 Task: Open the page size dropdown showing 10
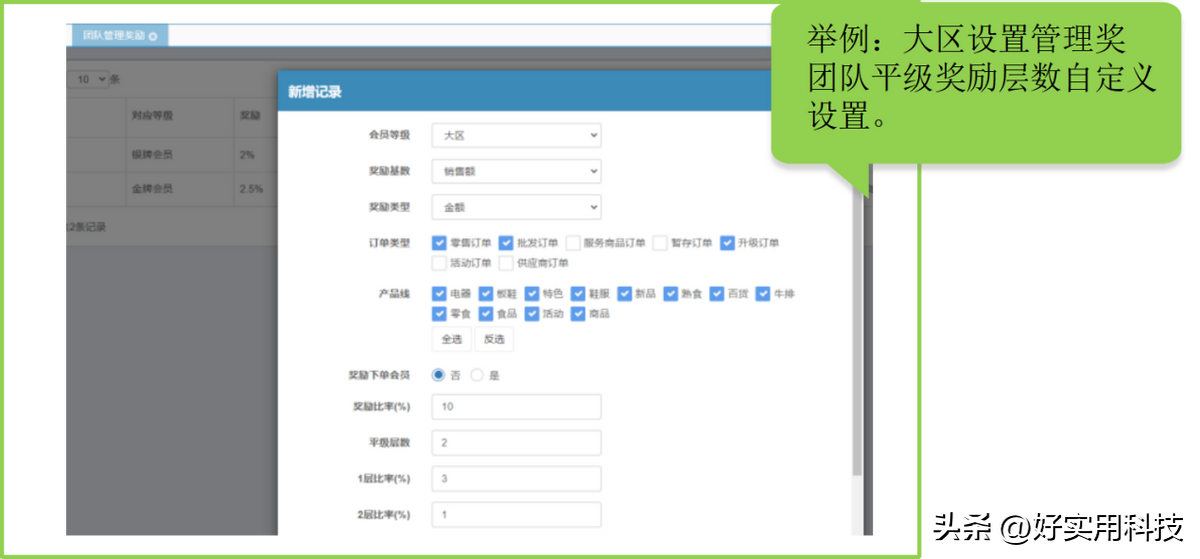[x=90, y=79]
